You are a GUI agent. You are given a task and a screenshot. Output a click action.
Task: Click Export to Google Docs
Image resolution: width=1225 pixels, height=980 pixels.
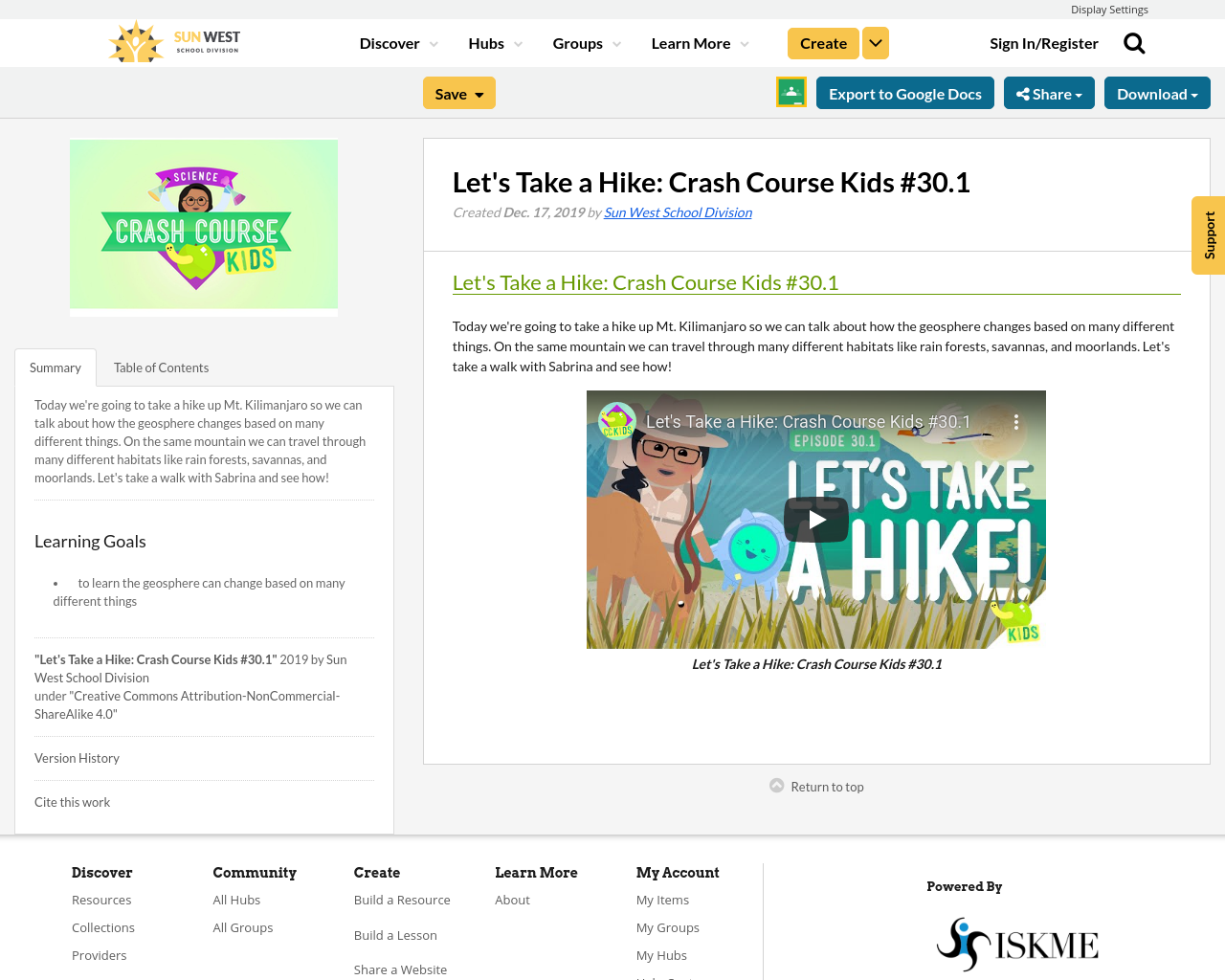904,92
